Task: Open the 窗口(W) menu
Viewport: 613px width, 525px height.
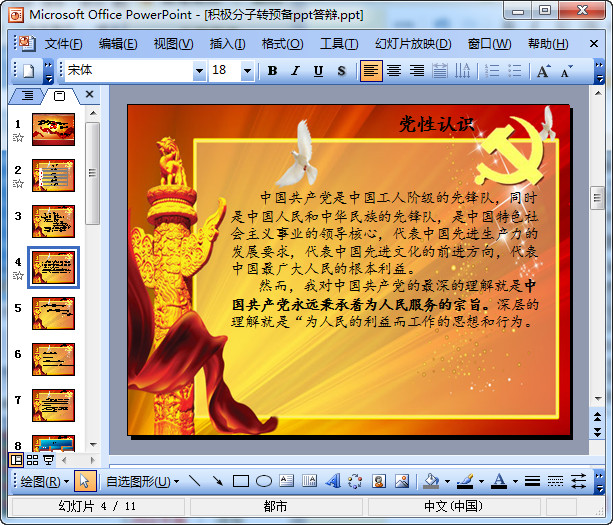Action: pyautogui.click(x=489, y=44)
